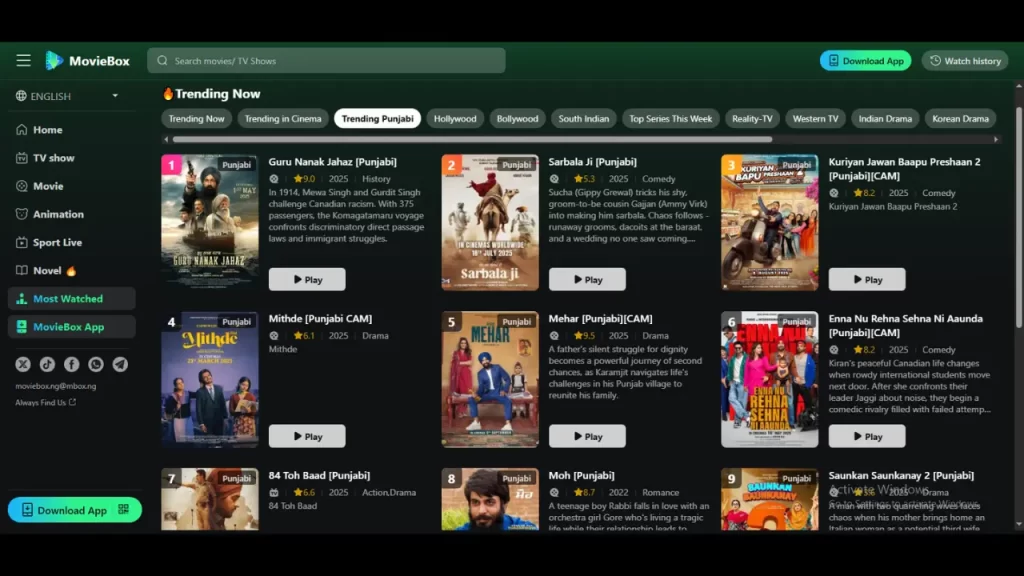Viewport: 1024px width, 576px height.
Task: Play Mithde [Punjabi CAM]
Action: (307, 436)
